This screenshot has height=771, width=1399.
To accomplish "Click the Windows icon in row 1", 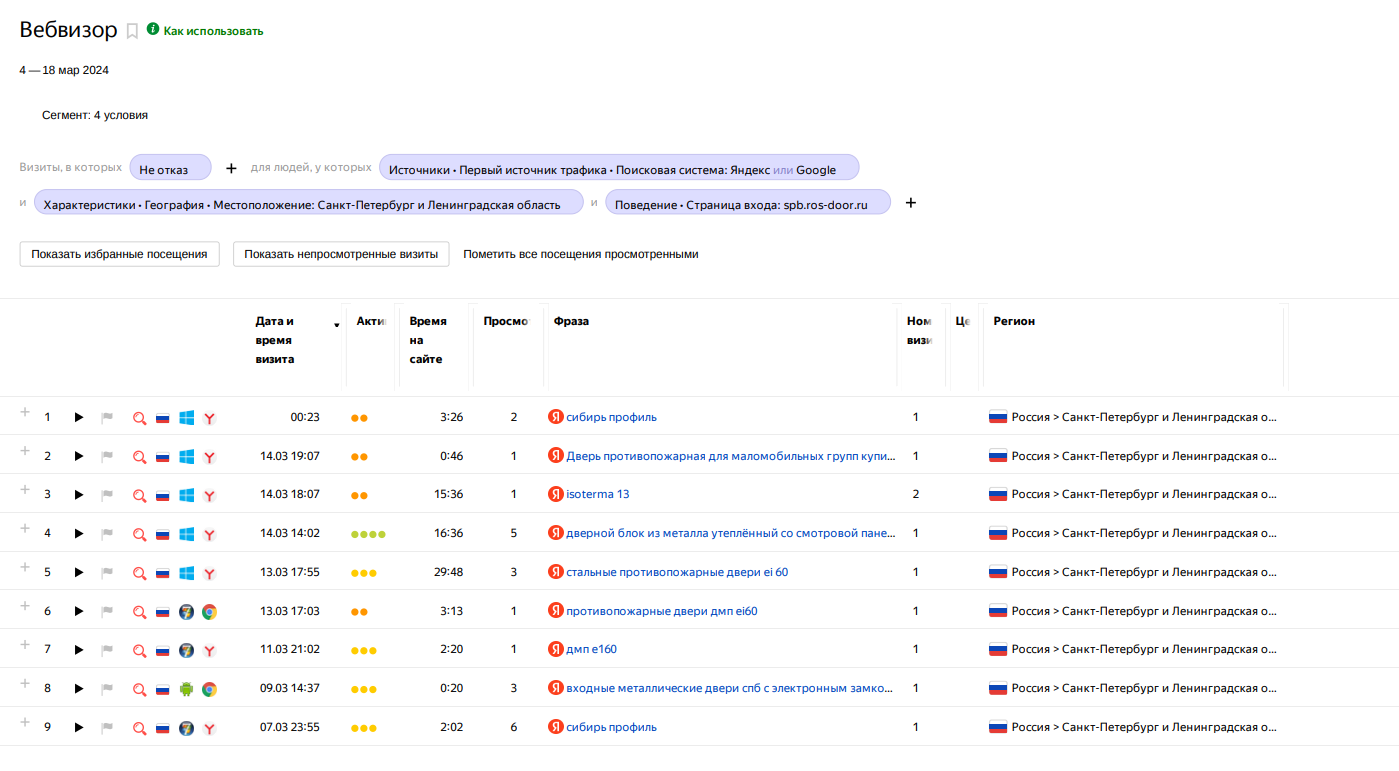I will 186,418.
